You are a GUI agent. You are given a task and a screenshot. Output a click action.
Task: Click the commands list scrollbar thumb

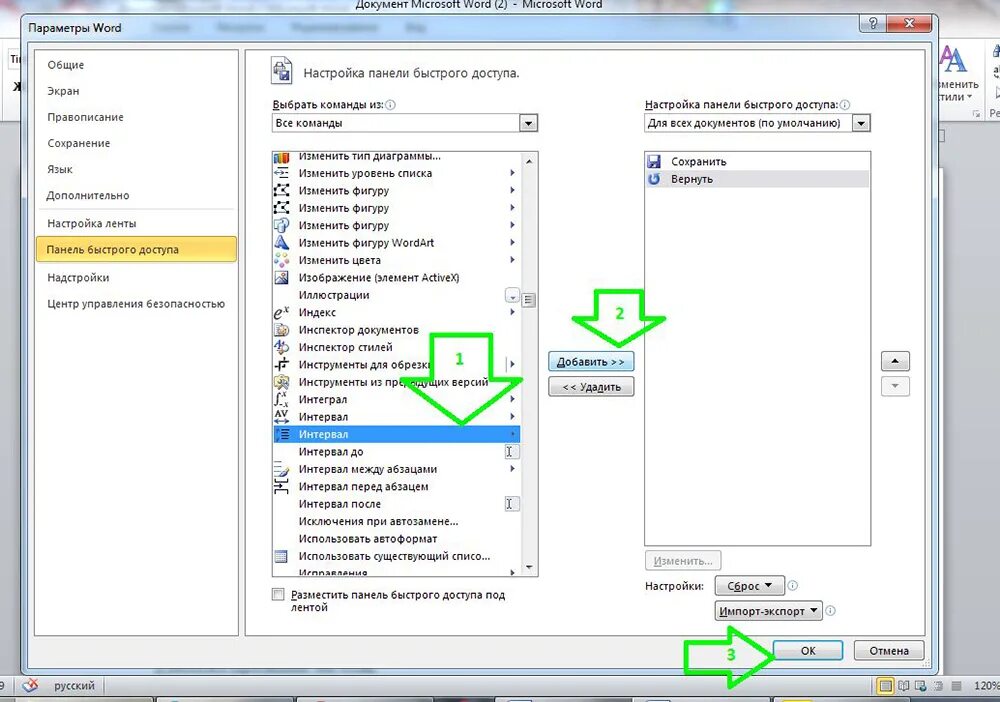point(529,300)
